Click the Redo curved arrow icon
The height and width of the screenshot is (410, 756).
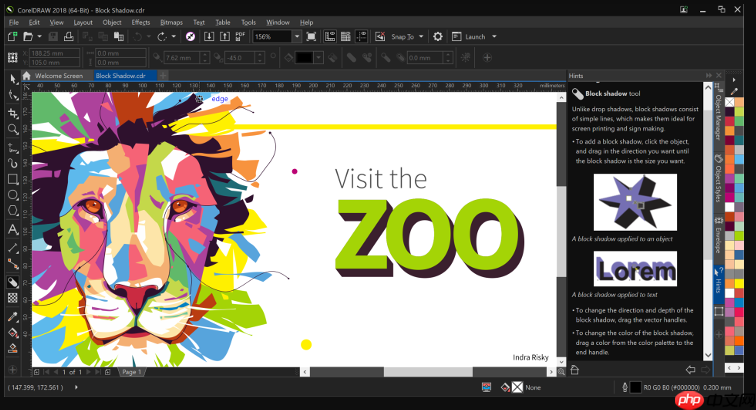[x=162, y=36]
